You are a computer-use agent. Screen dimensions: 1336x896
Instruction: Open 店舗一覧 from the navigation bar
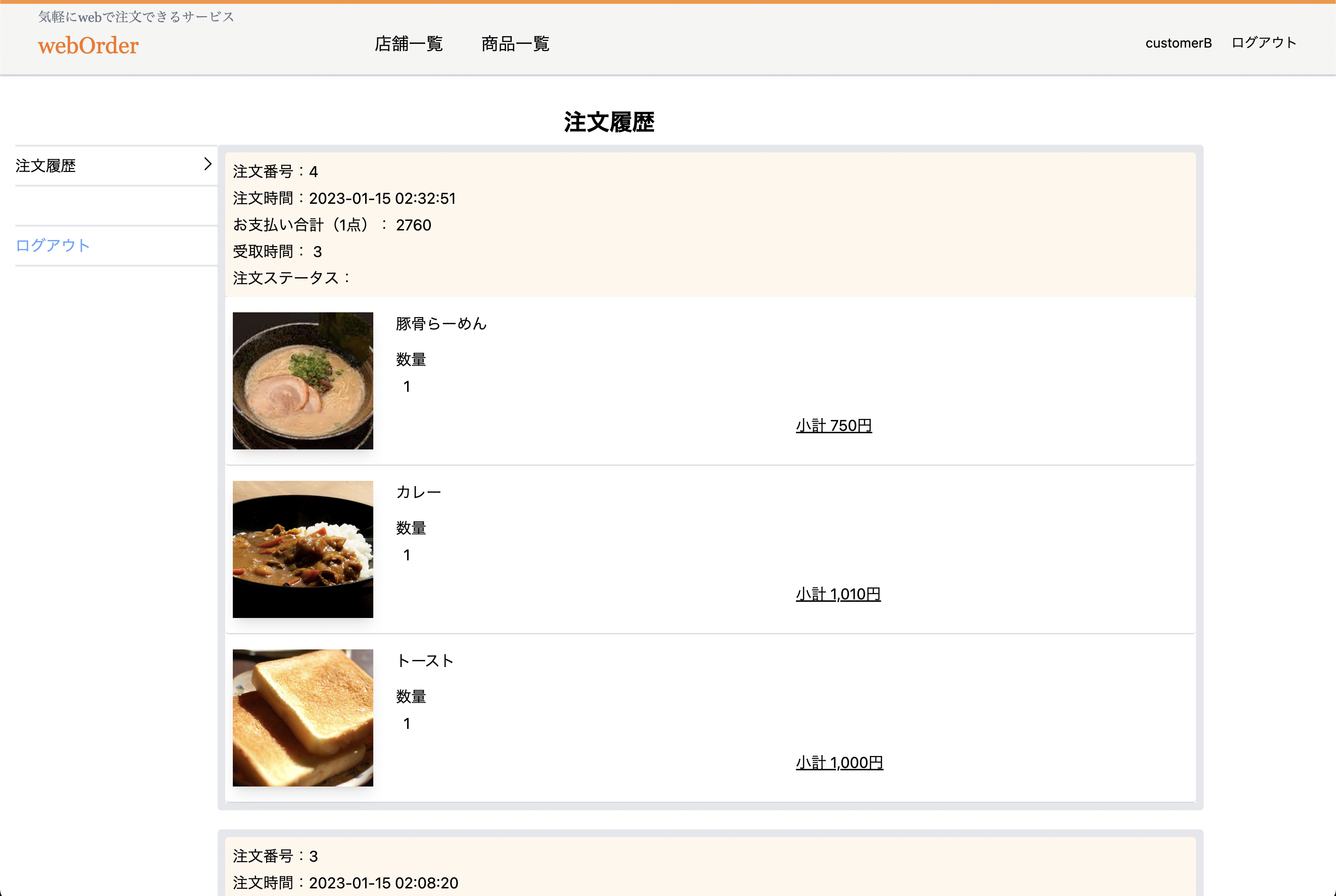[x=408, y=44]
